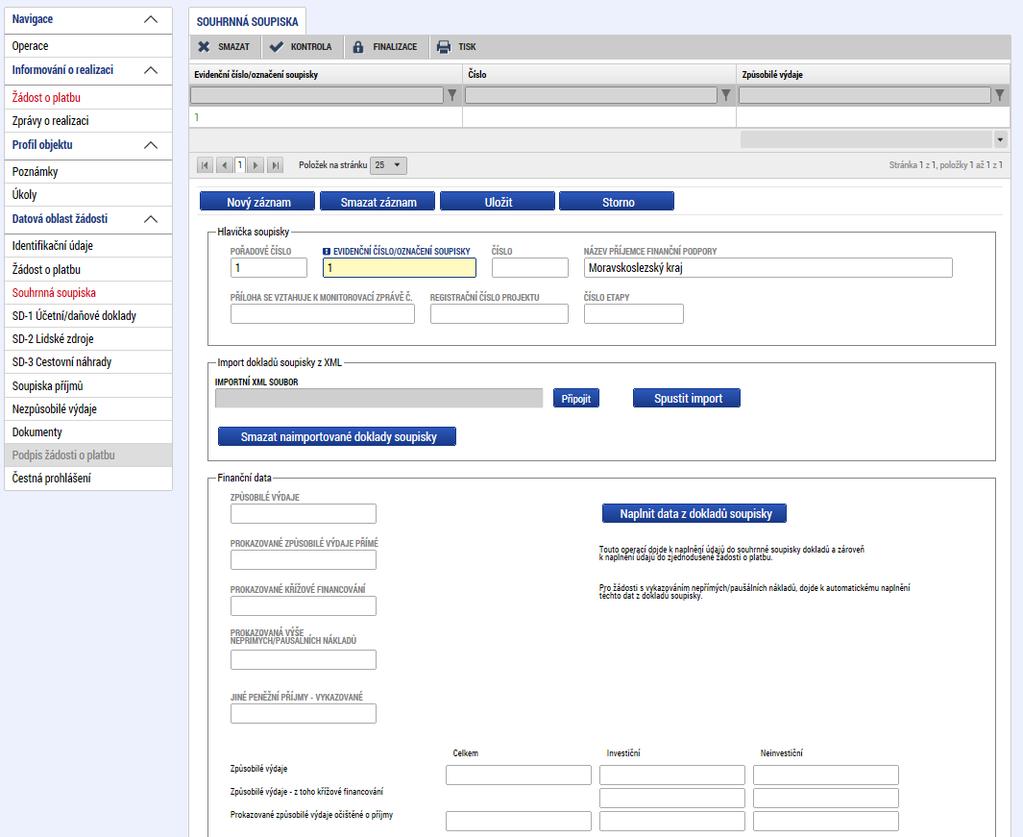Open dropdown arrow below the table's Způsobilé výdaje column
Screen dimensions: 1023x837
pyautogui.click(x=1000, y=139)
